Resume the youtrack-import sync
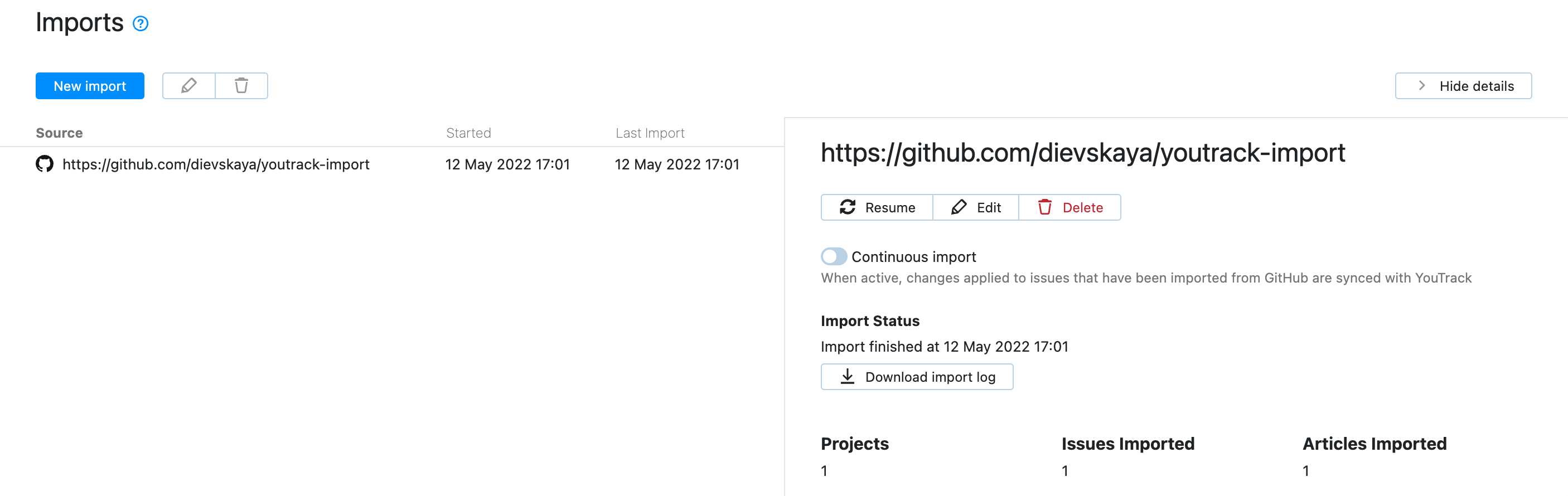This screenshot has height=496, width=1568. (x=877, y=207)
